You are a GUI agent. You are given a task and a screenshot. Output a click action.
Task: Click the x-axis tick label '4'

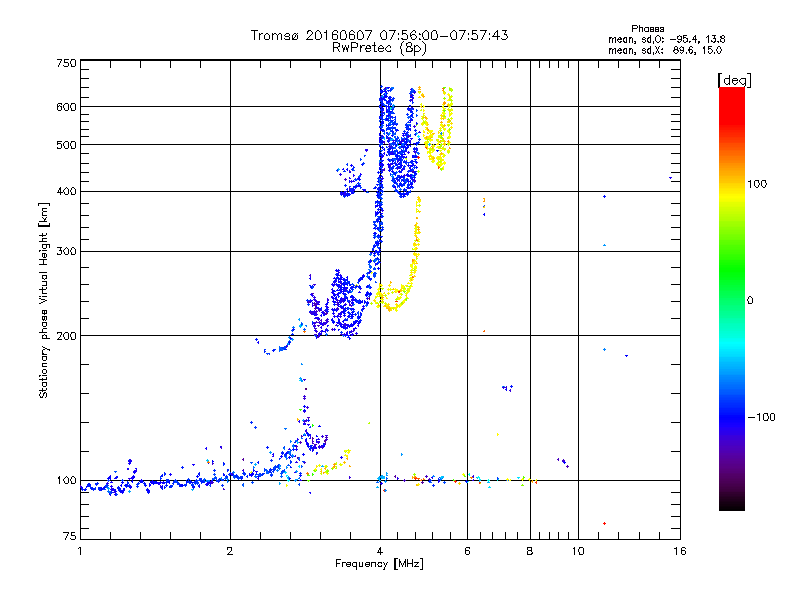pos(380,551)
